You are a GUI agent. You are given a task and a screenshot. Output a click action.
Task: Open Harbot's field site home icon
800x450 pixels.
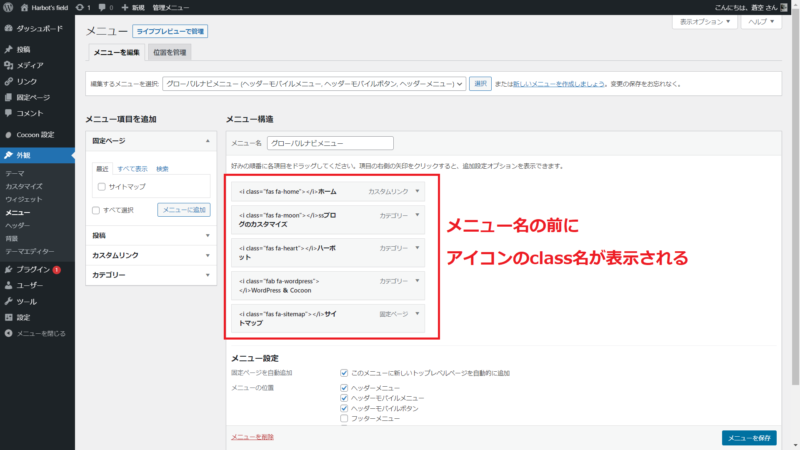pos(24,7)
